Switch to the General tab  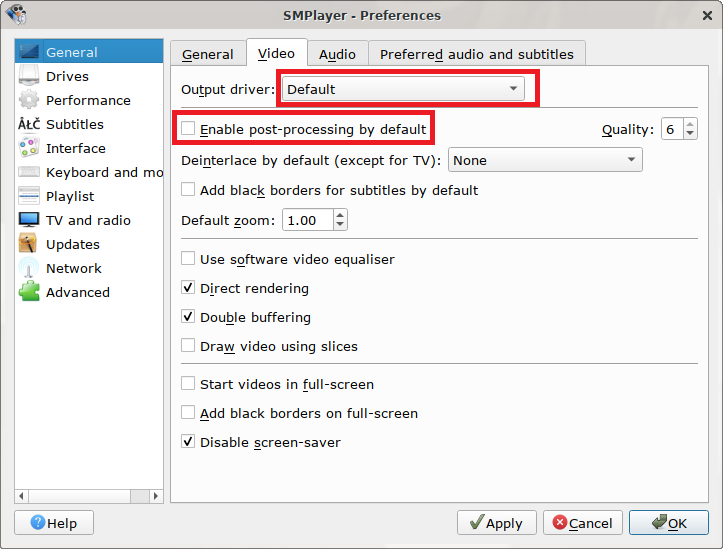207,54
